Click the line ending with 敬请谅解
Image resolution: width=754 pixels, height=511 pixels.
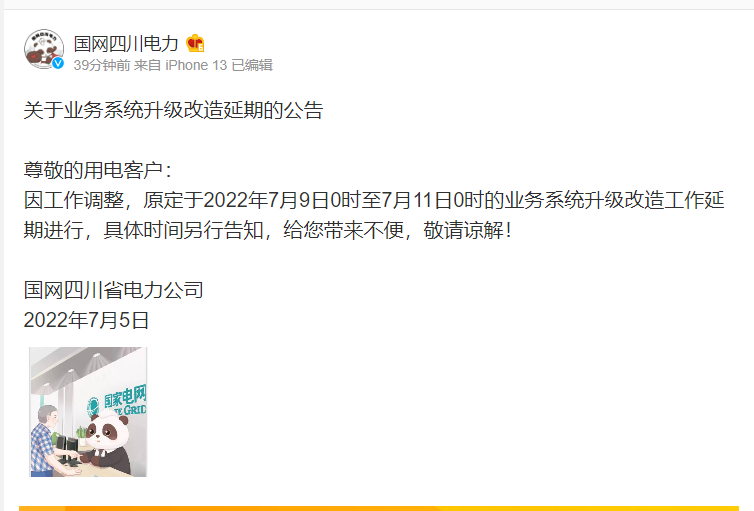click(x=268, y=230)
